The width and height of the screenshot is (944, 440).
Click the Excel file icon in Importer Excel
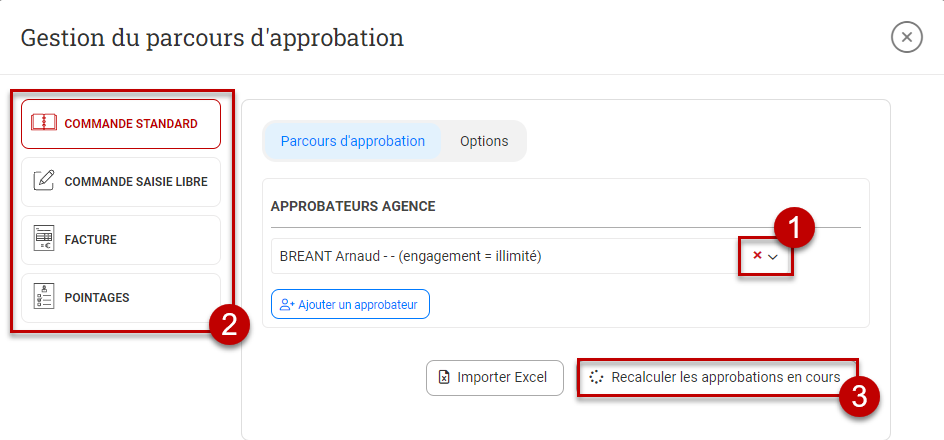click(x=443, y=378)
